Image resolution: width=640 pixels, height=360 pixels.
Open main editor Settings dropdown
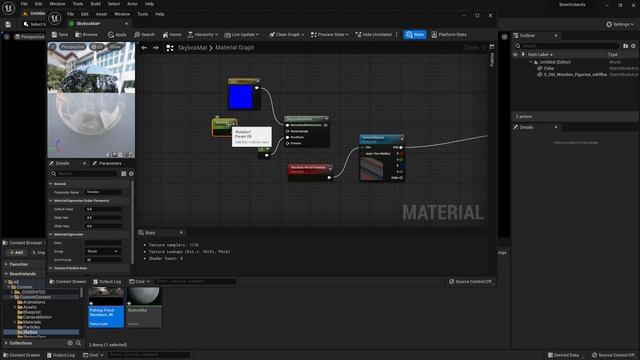(620, 24)
